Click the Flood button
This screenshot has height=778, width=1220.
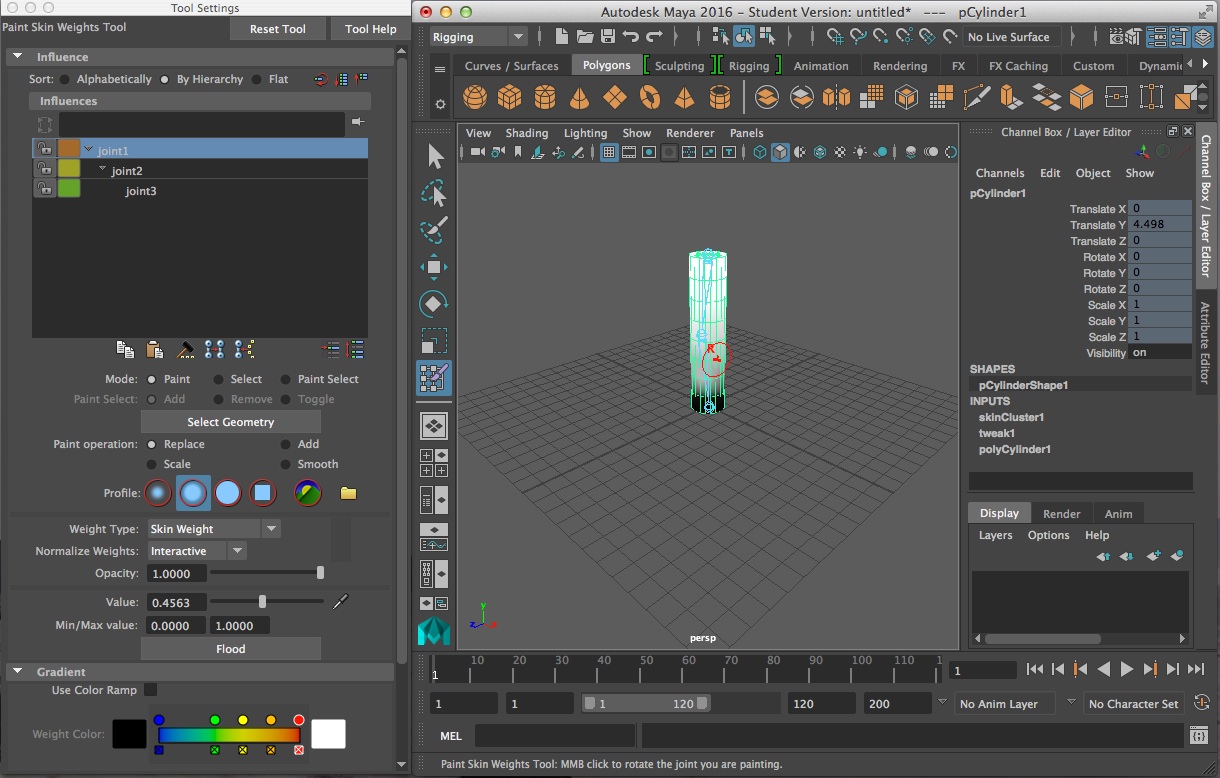pos(230,649)
